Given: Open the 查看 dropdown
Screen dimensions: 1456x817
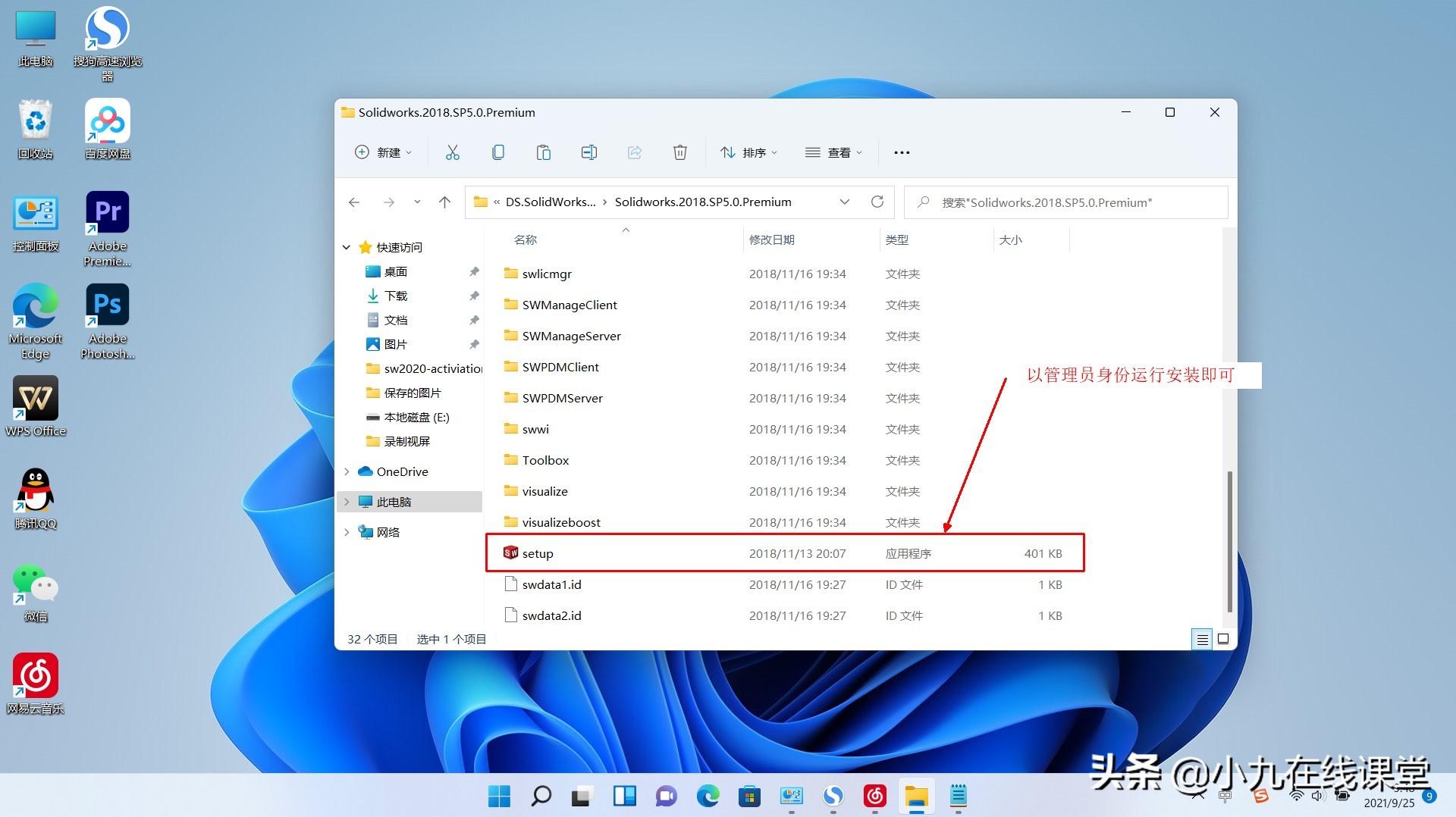Looking at the screenshot, I should point(833,152).
